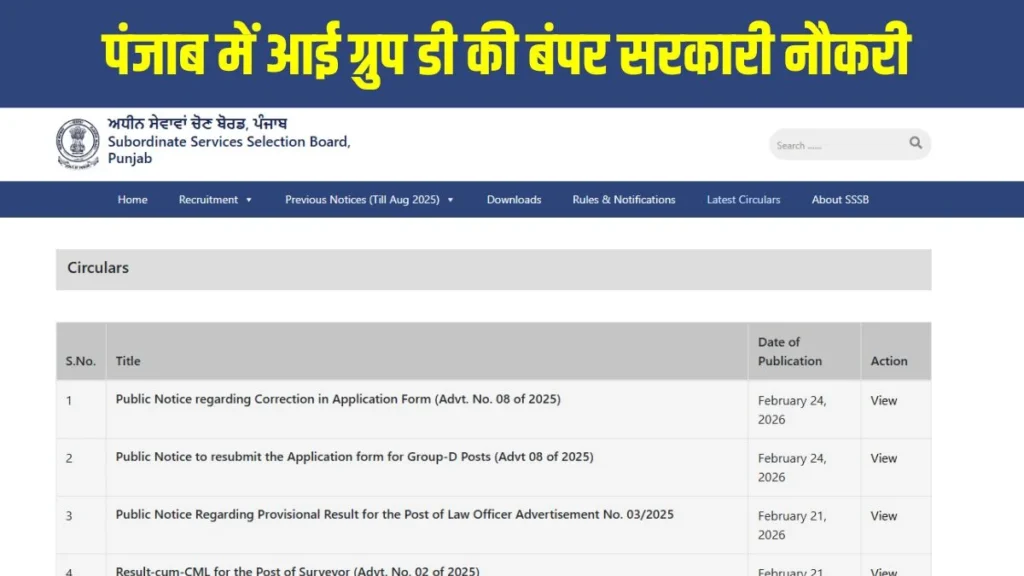Go to the About SSSB page
Viewport: 1024px width, 576px height.
pos(839,200)
